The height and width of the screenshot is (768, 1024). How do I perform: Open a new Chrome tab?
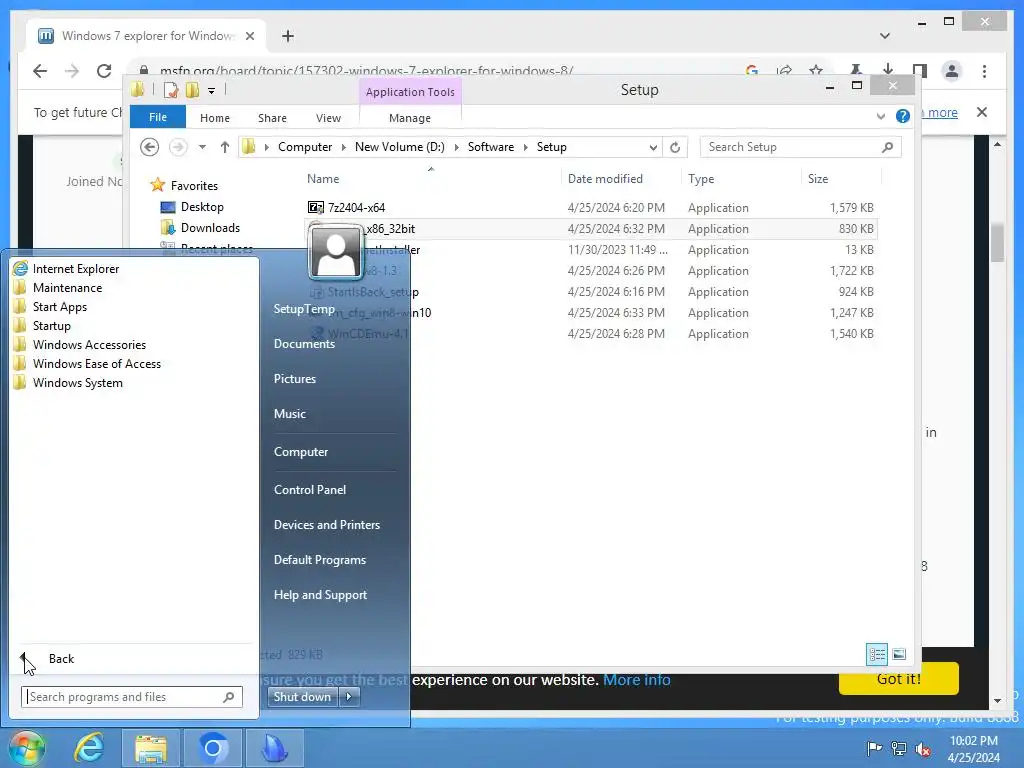tap(287, 36)
